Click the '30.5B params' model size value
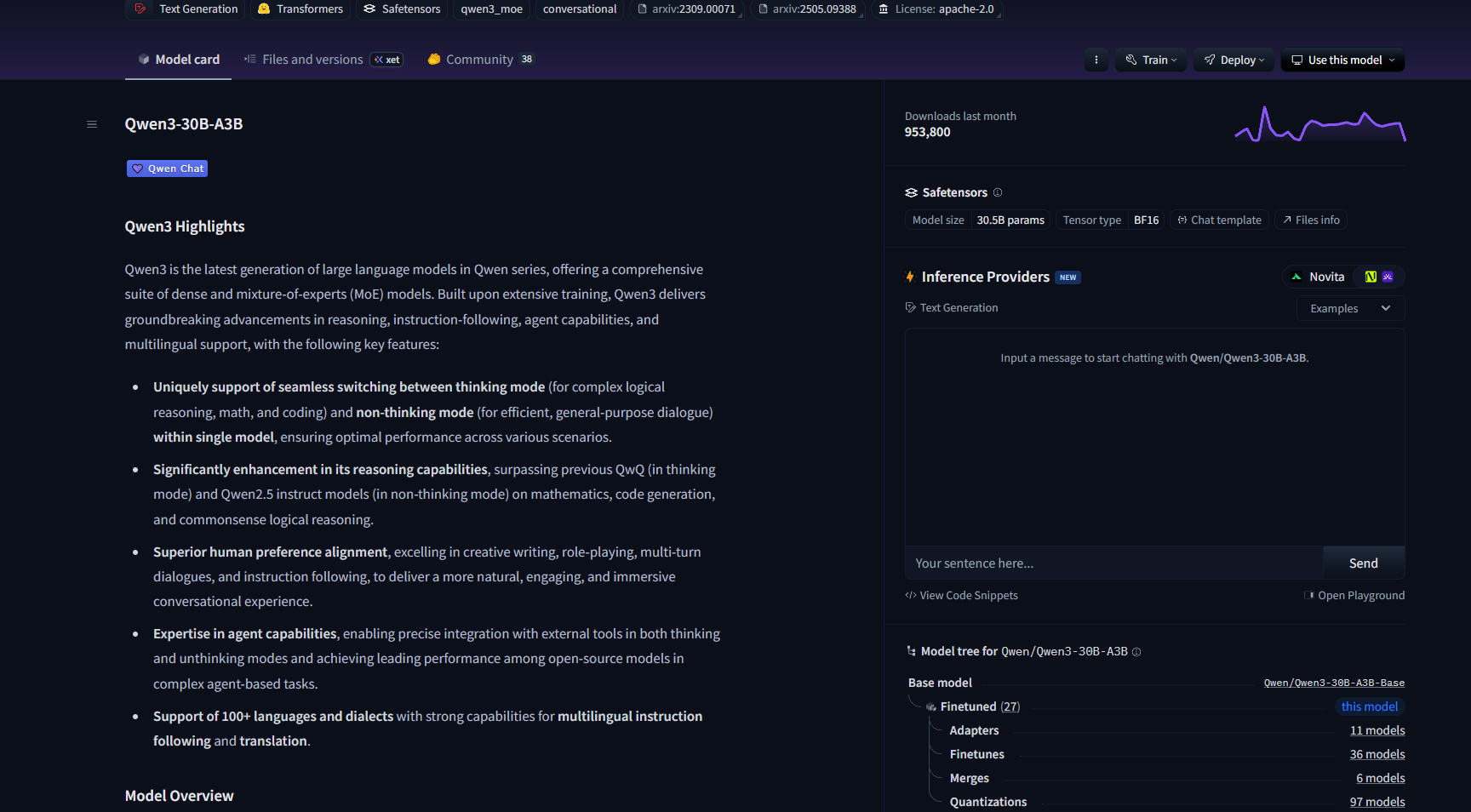This screenshot has width=1471, height=812. [x=1010, y=220]
